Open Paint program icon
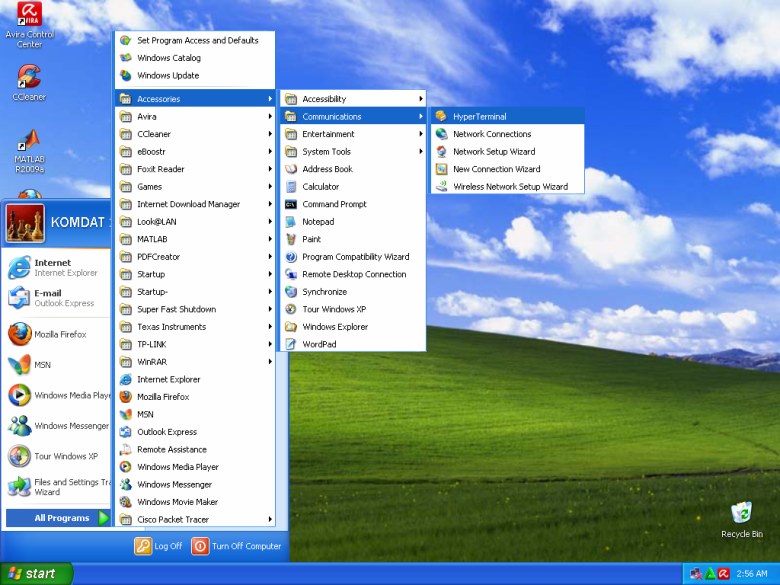Image resolution: width=780 pixels, height=585 pixels. [x=291, y=239]
